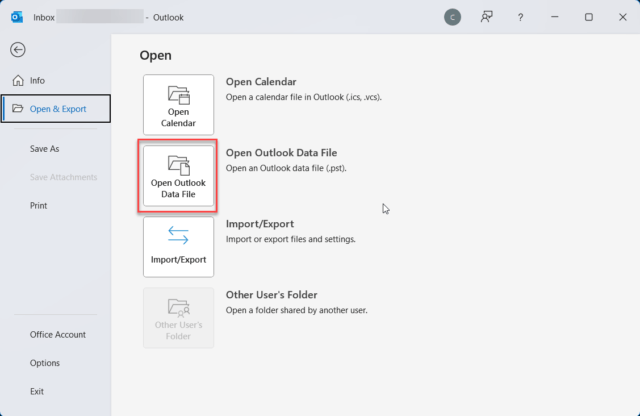The image size is (640, 416).
Task: Minimize the Outlook window
Action: 554,17
